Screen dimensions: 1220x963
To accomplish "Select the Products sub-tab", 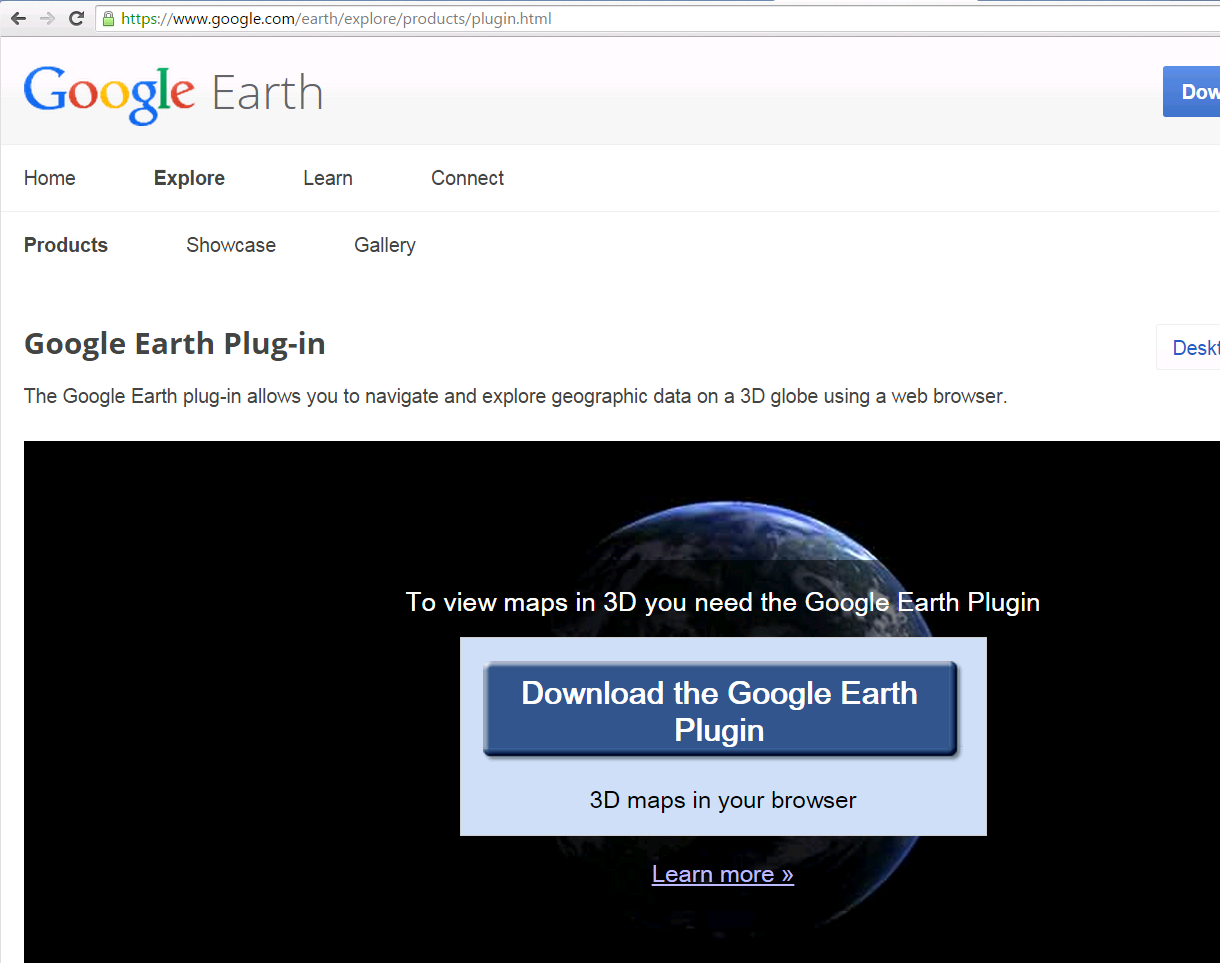I will click(66, 245).
